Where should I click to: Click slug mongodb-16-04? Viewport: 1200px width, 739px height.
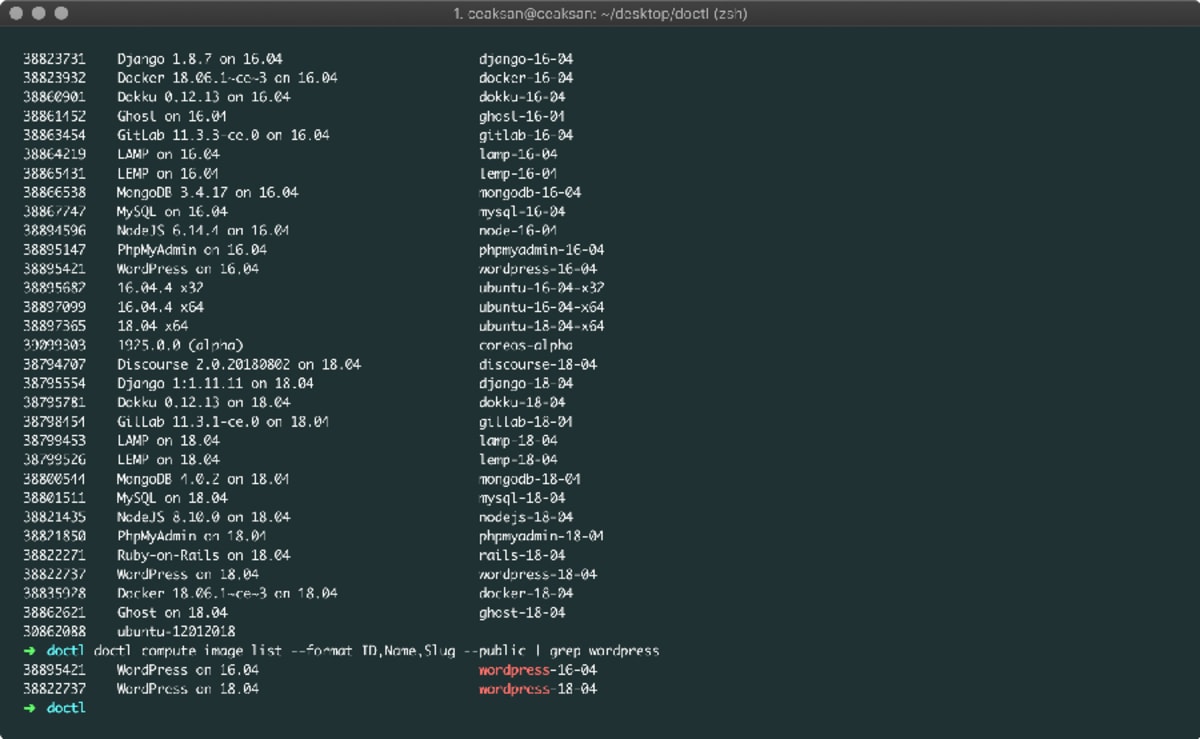point(530,192)
